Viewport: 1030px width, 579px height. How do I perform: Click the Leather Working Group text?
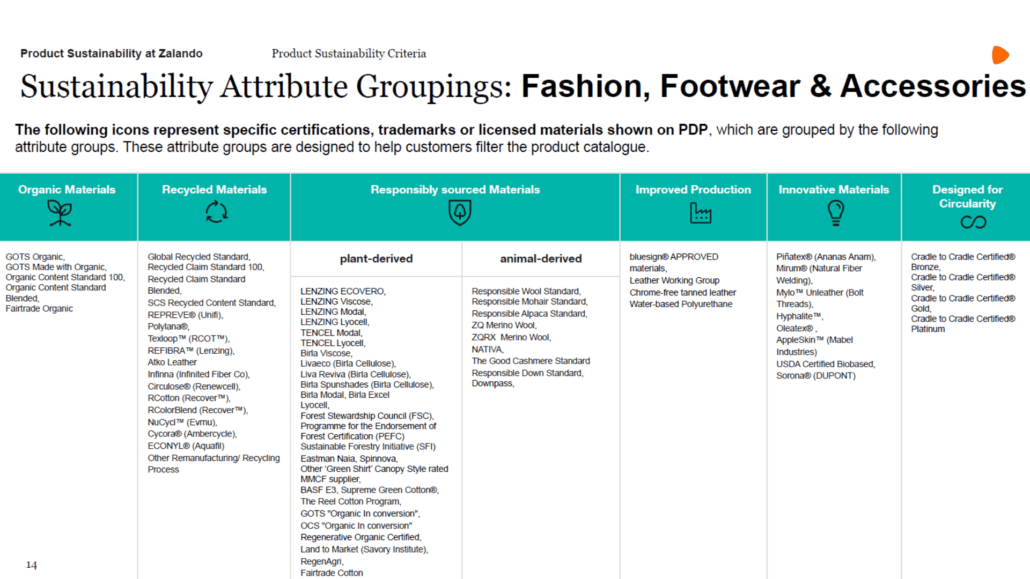point(674,281)
